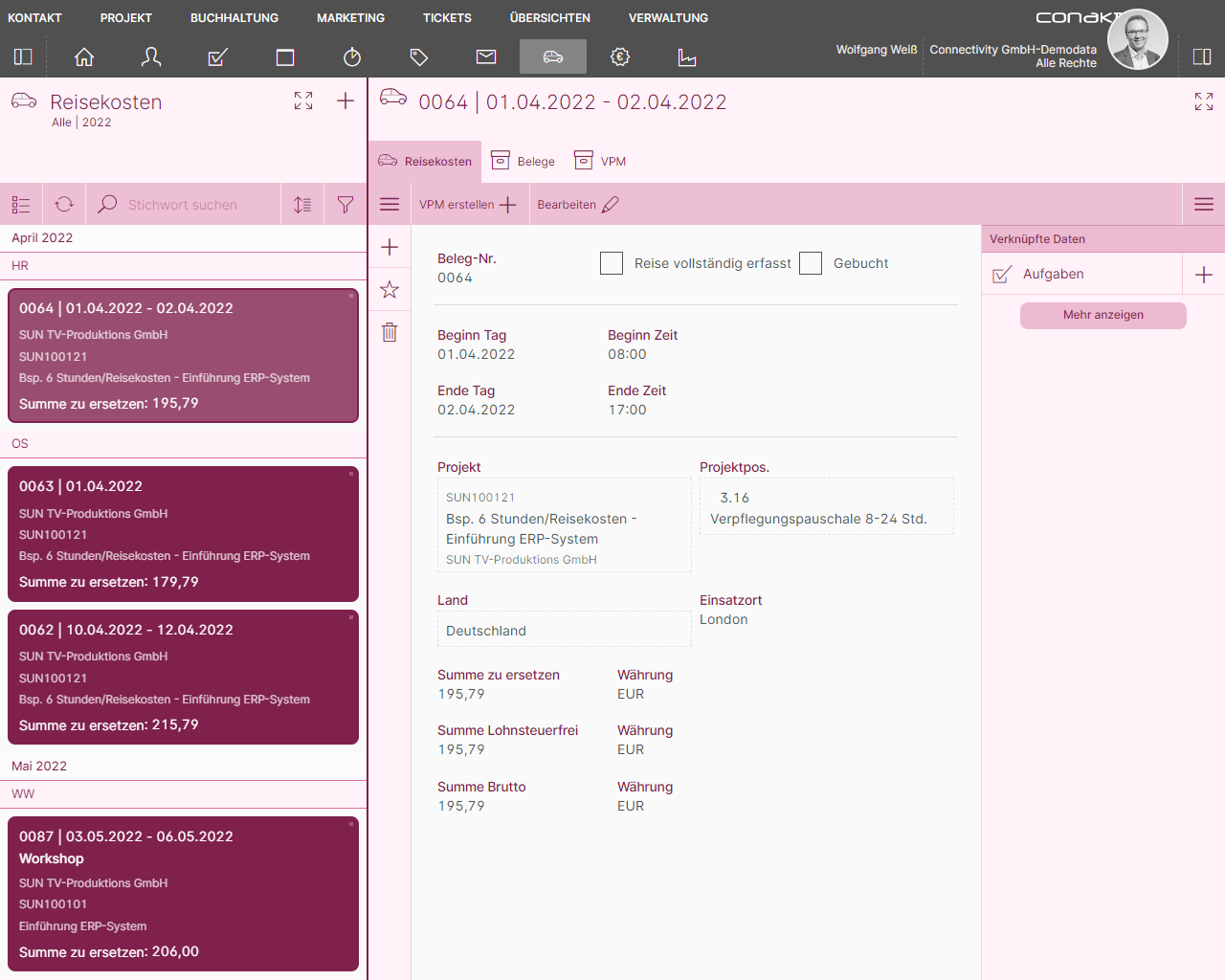Screen dimensions: 1225x980
Task: Open the home dashboard icon
Action: pos(84,57)
